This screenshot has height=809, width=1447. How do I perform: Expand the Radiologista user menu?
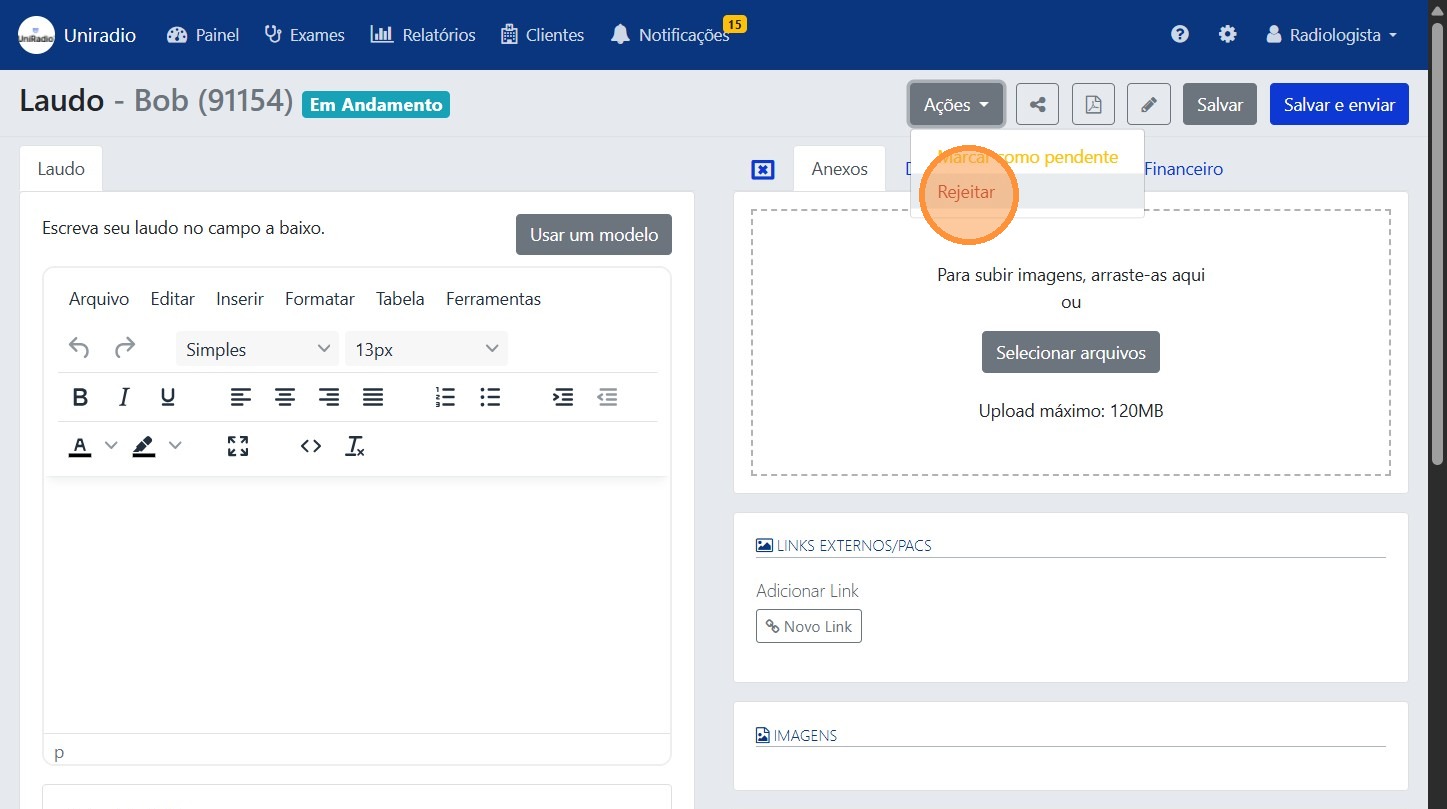[x=1331, y=35]
